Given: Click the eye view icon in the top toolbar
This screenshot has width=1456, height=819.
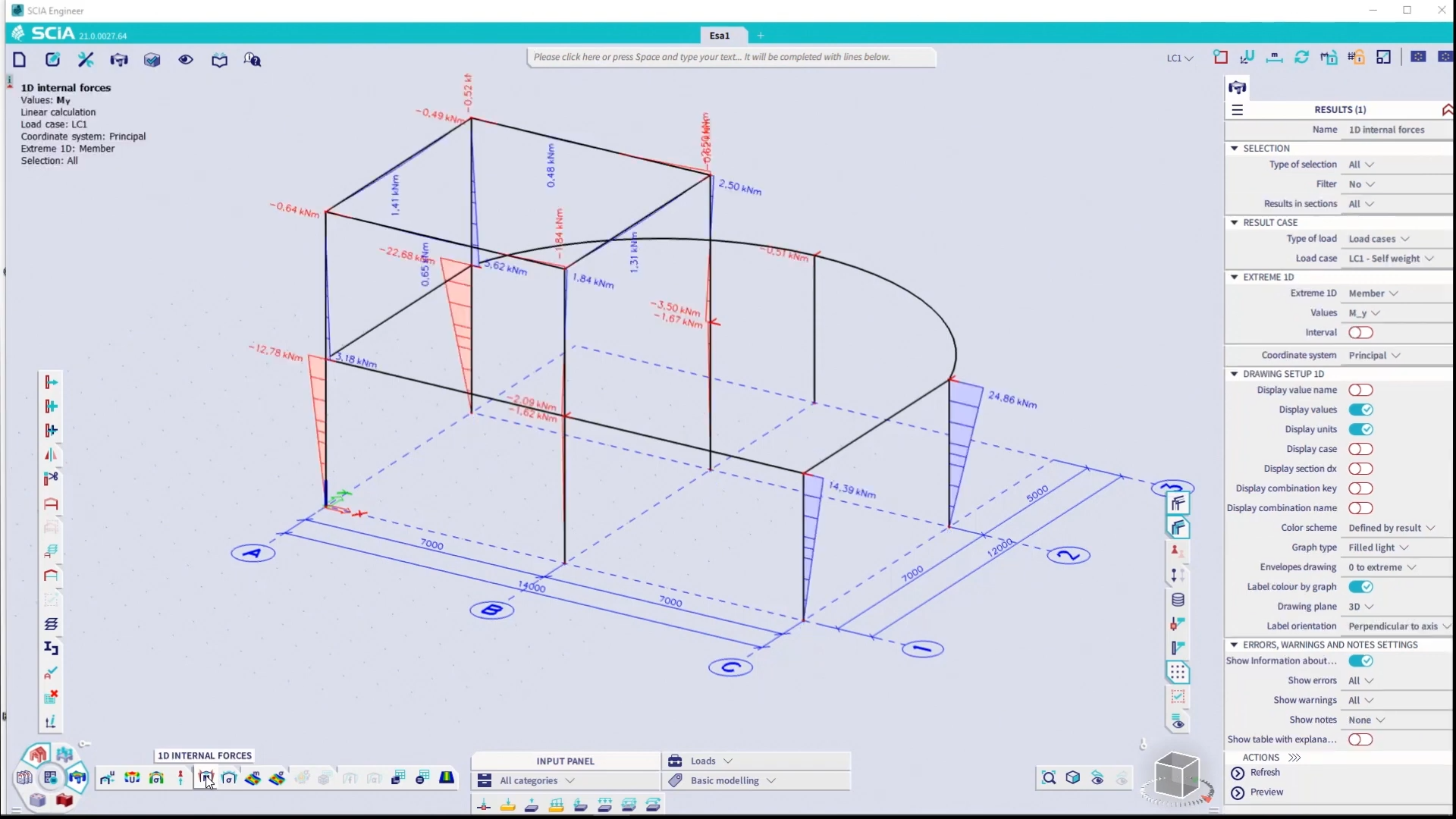Looking at the screenshot, I should pos(186,60).
